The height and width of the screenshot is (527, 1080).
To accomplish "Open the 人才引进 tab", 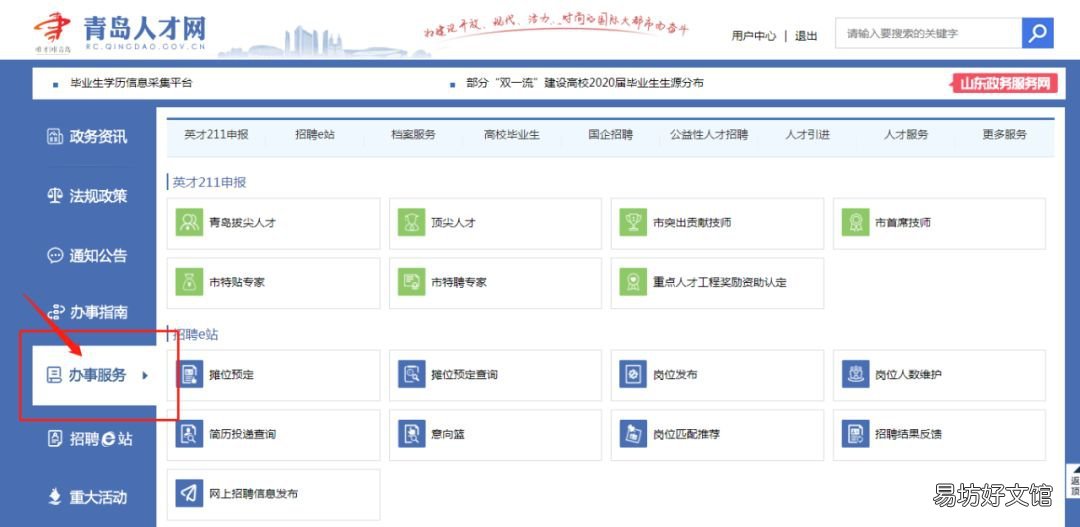I will pos(807,134).
